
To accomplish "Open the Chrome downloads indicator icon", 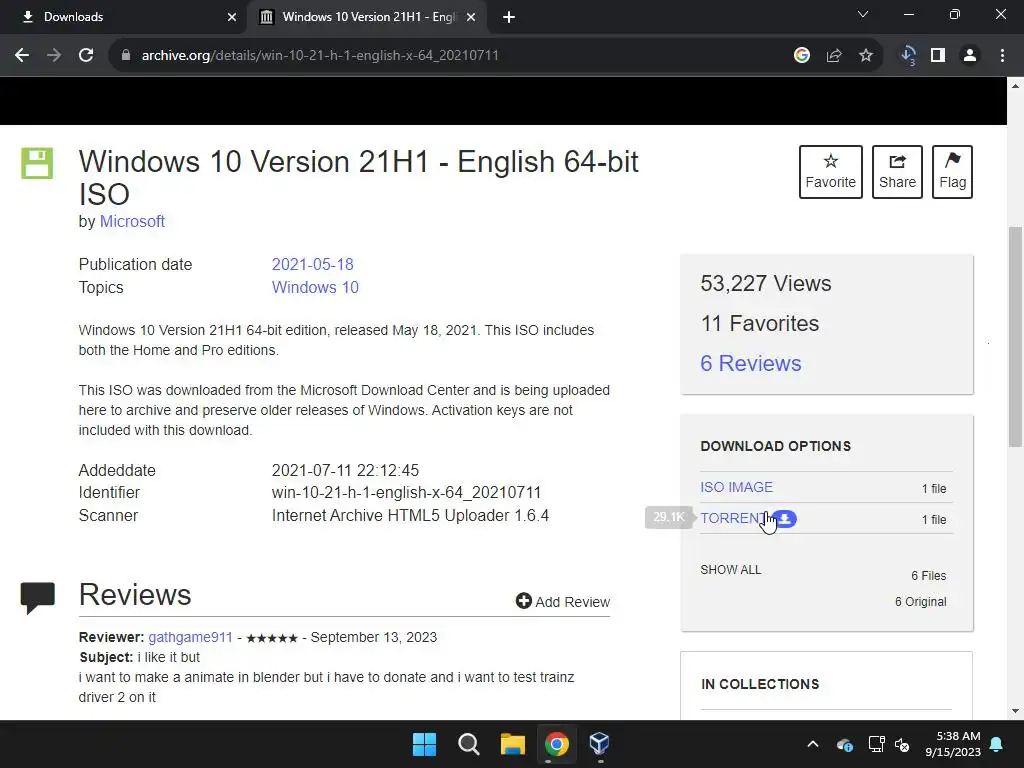I will click(908, 56).
